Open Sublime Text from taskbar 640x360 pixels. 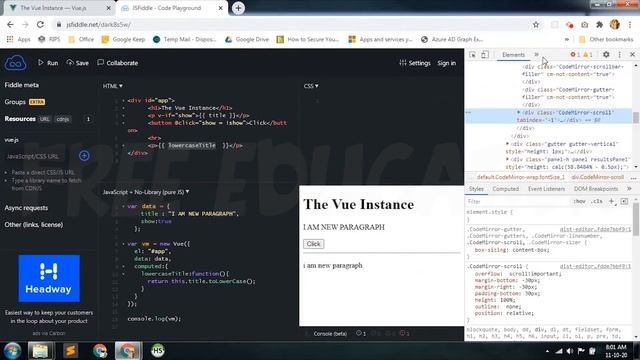70,351
